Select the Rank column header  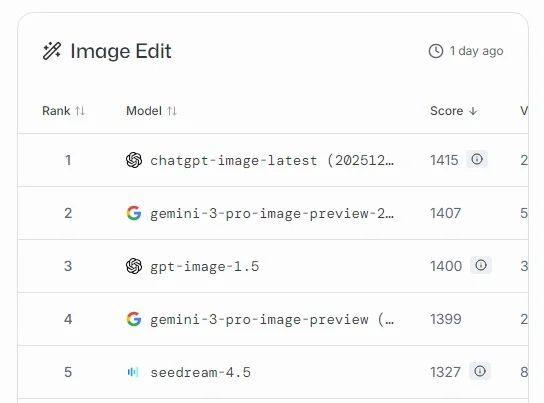coord(56,111)
